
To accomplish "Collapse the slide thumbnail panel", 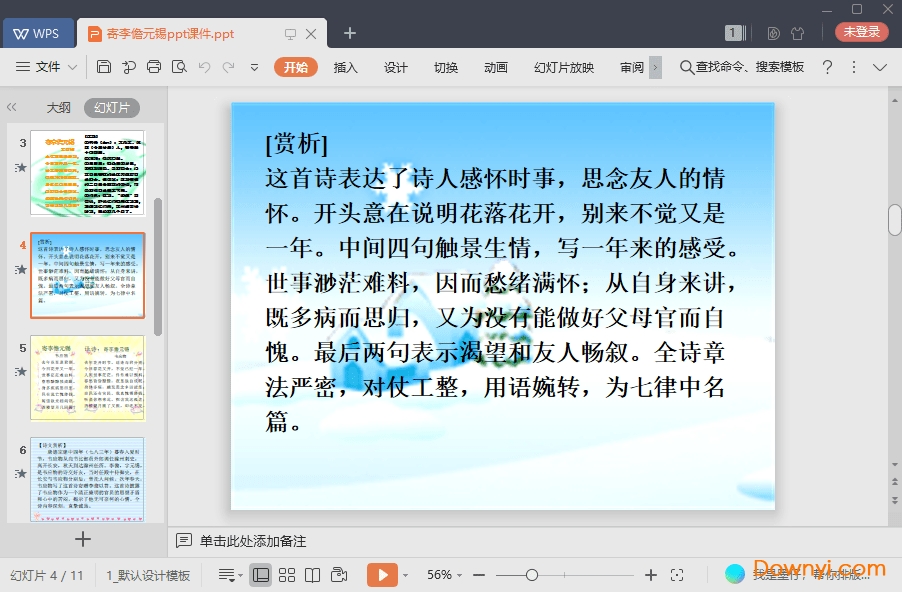I will (x=12, y=108).
